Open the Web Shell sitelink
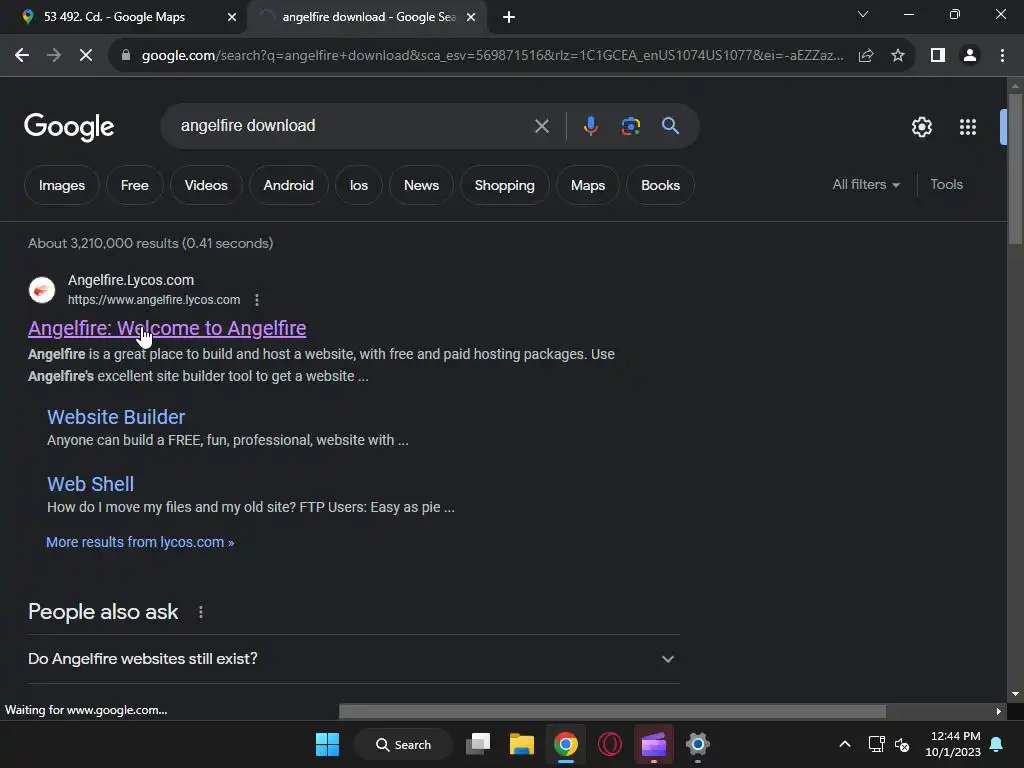1024x768 pixels. point(91,485)
